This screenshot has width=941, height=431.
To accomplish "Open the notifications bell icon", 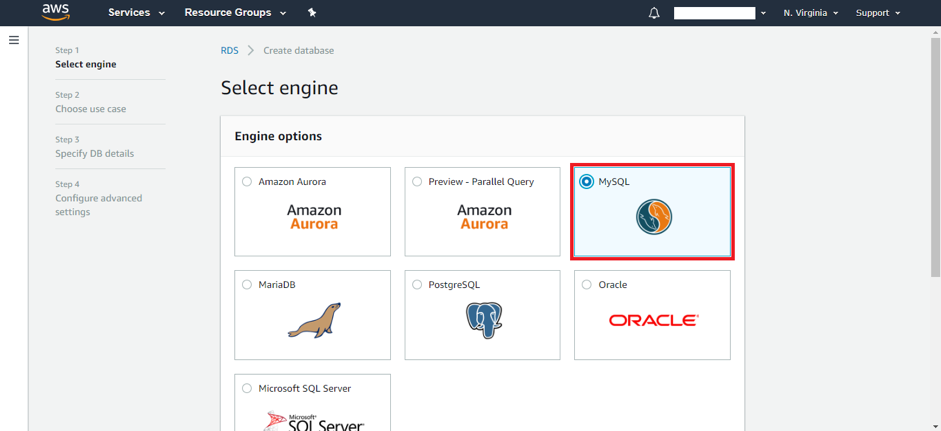I will tap(654, 13).
